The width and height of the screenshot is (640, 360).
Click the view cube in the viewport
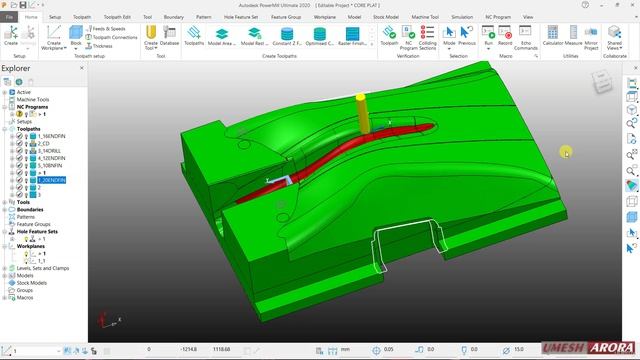click(x=602, y=81)
